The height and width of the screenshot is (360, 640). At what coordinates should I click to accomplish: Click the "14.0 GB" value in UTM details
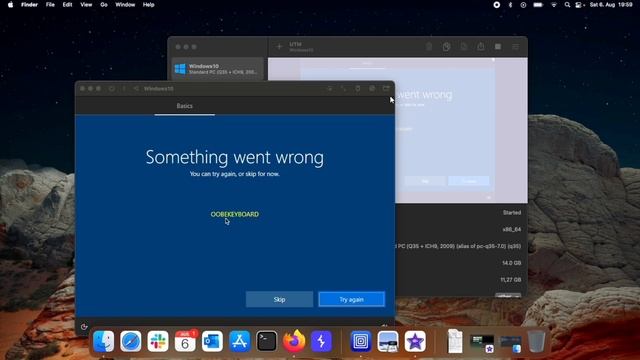tap(511, 263)
